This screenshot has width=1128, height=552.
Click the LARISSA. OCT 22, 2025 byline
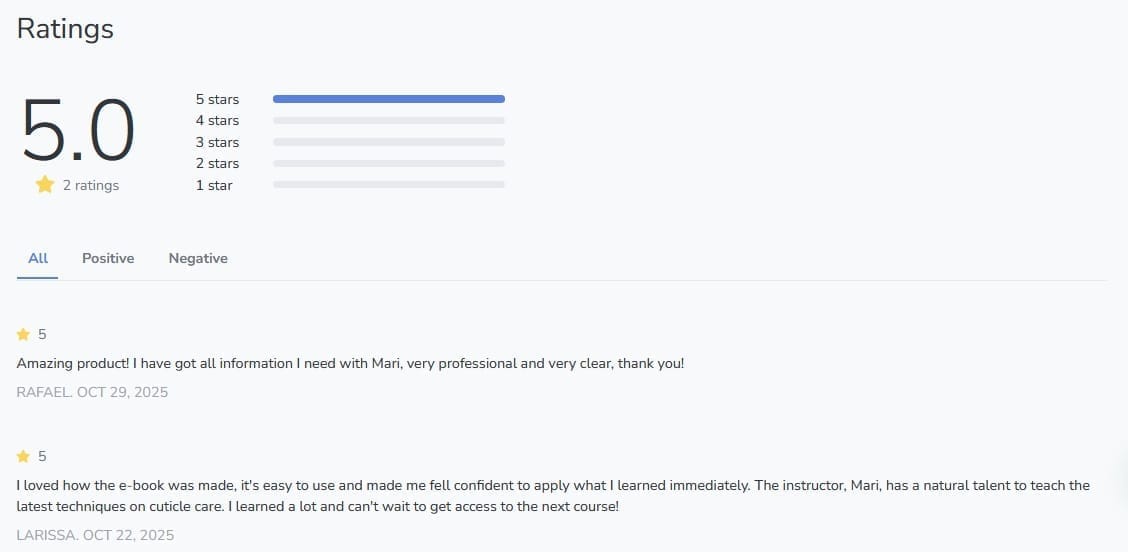point(95,535)
